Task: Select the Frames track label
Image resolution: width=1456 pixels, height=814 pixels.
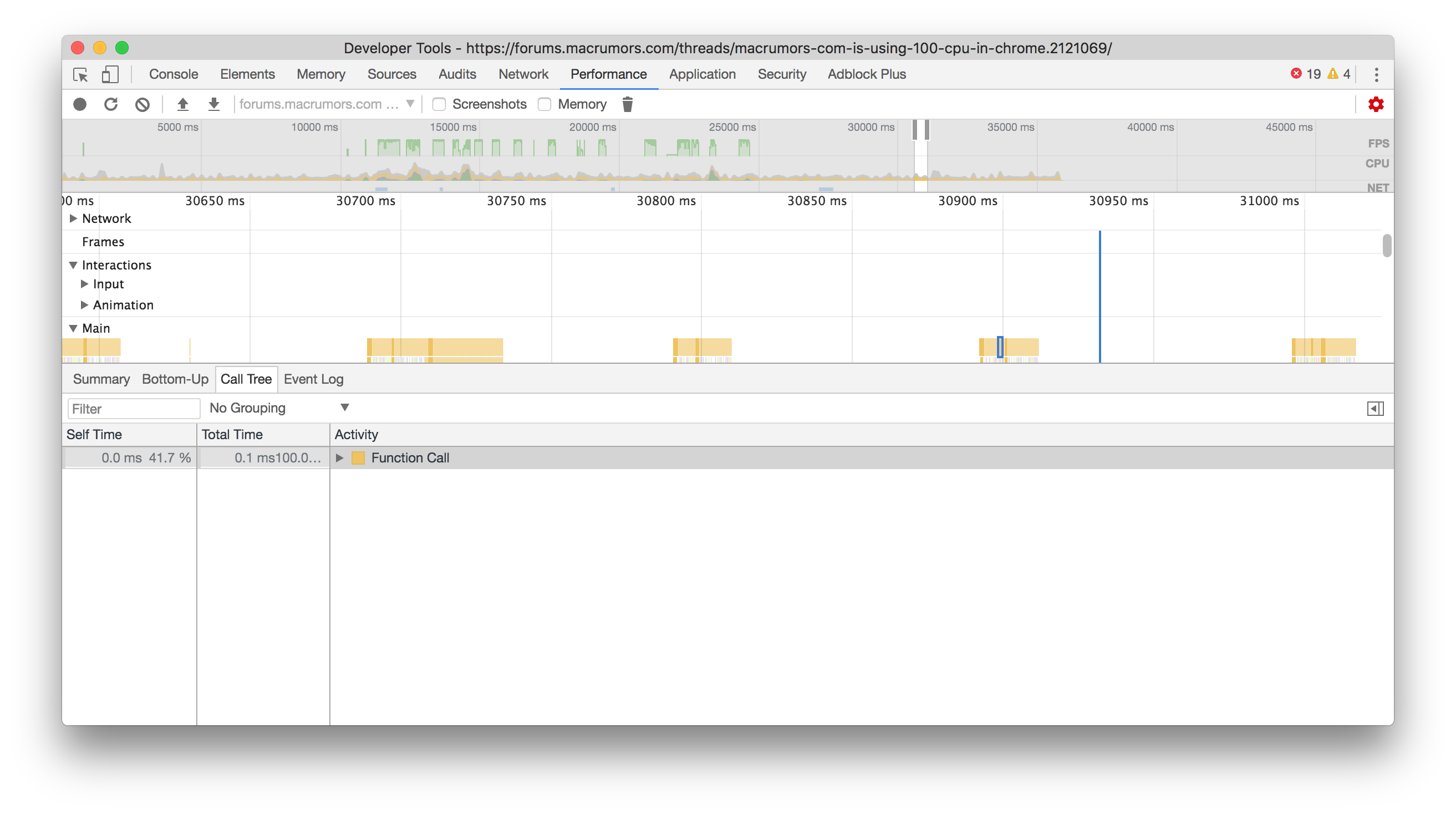Action: click(103, 241)
